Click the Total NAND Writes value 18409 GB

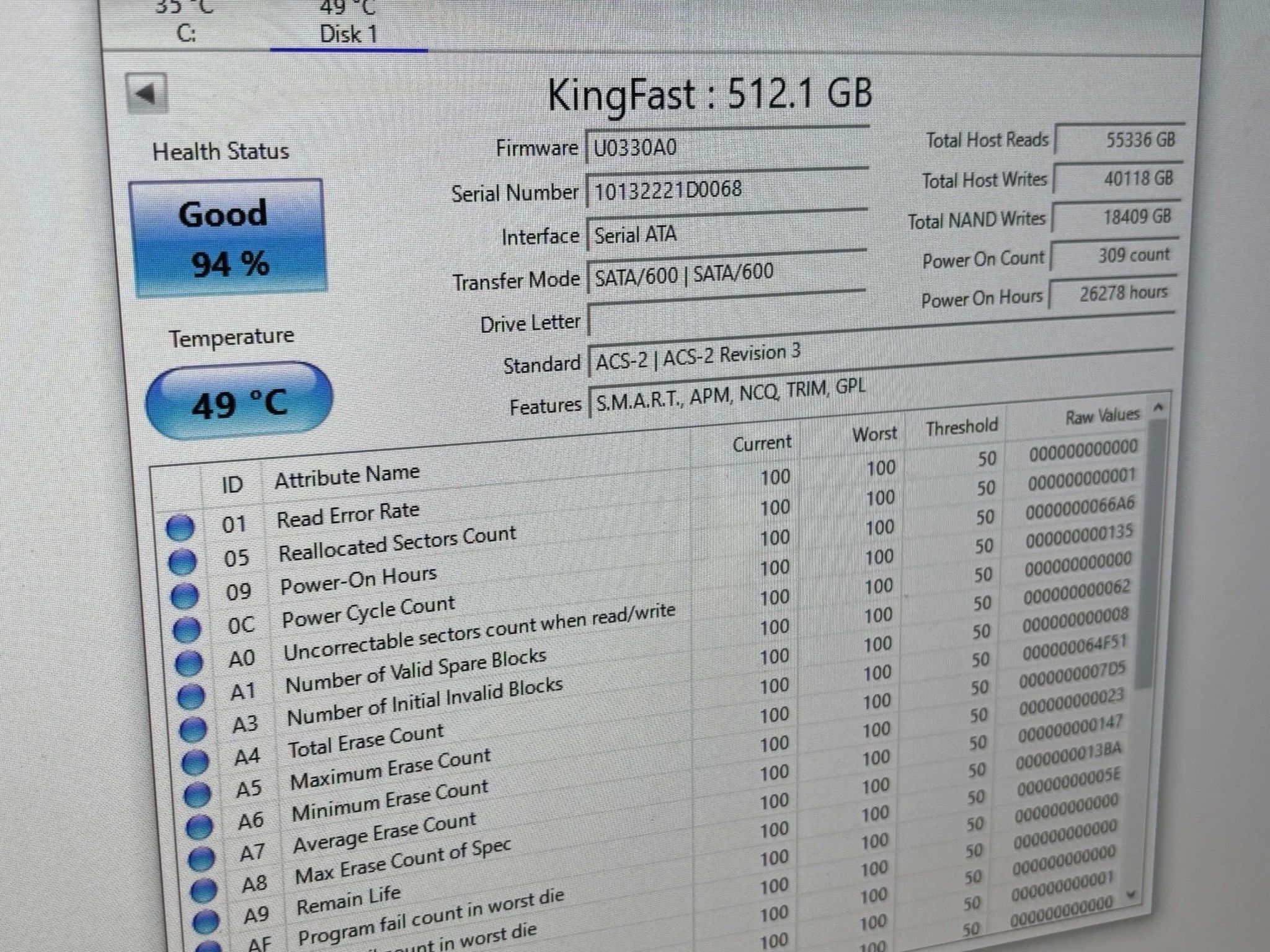click(x=1116, y=217)
